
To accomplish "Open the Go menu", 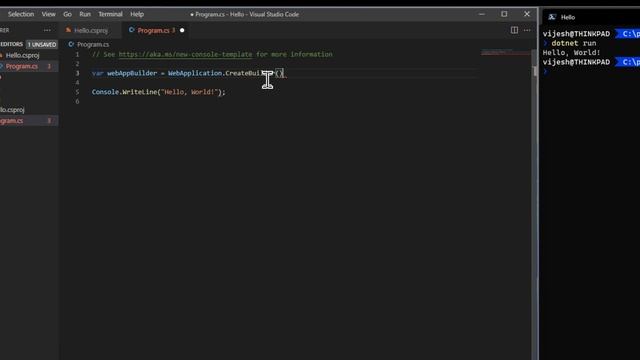I will coord(67,14).
